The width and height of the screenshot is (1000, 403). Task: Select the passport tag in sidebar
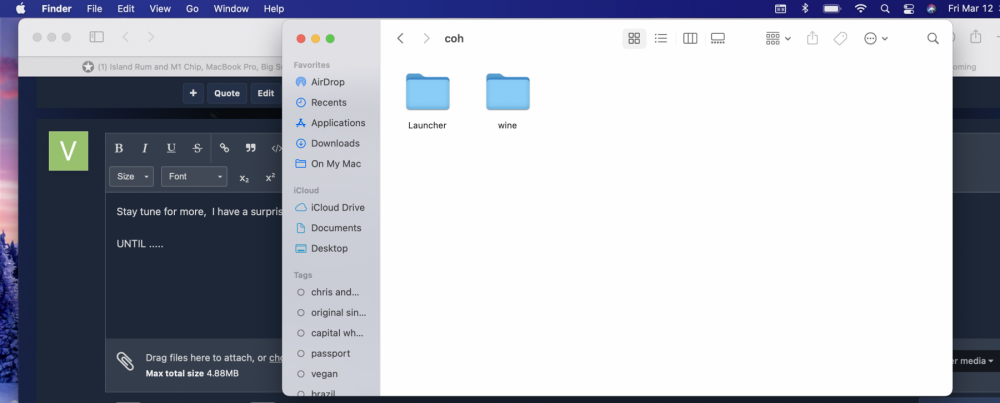click(x=330, y=353)
